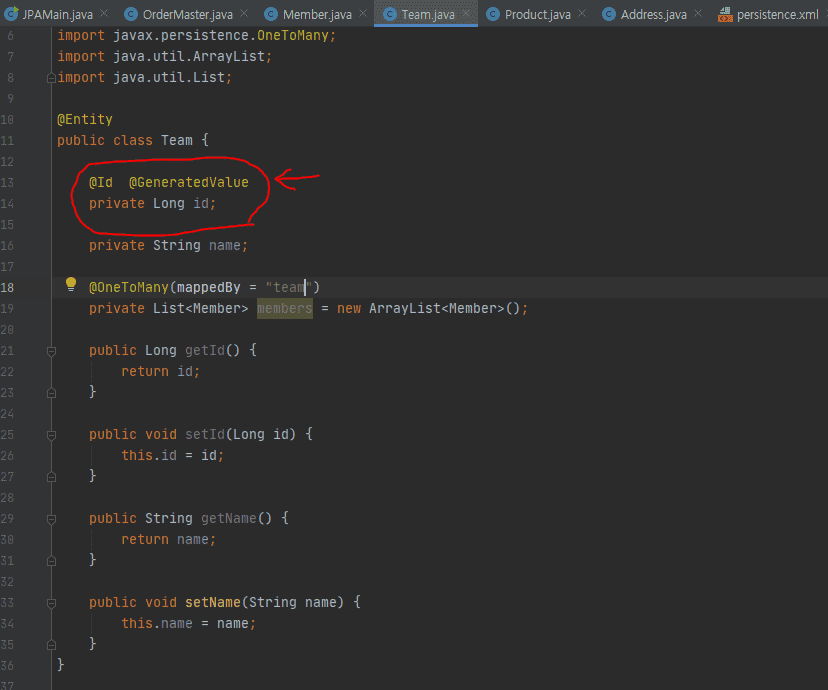Viewport: 828px width, 690px height.
Task: Switch to the JPAMain.java tab
Action: click(58, 14)
